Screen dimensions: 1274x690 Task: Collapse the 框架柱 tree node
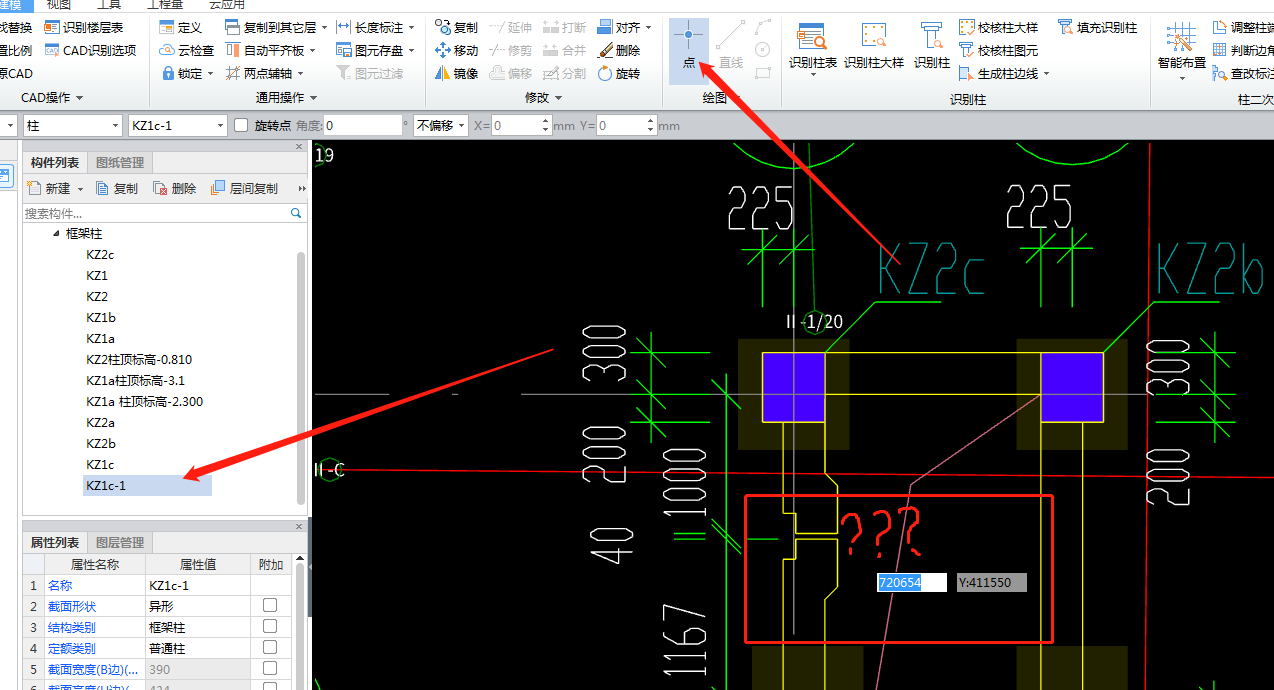pyautogui.click(x=56, y=233)
